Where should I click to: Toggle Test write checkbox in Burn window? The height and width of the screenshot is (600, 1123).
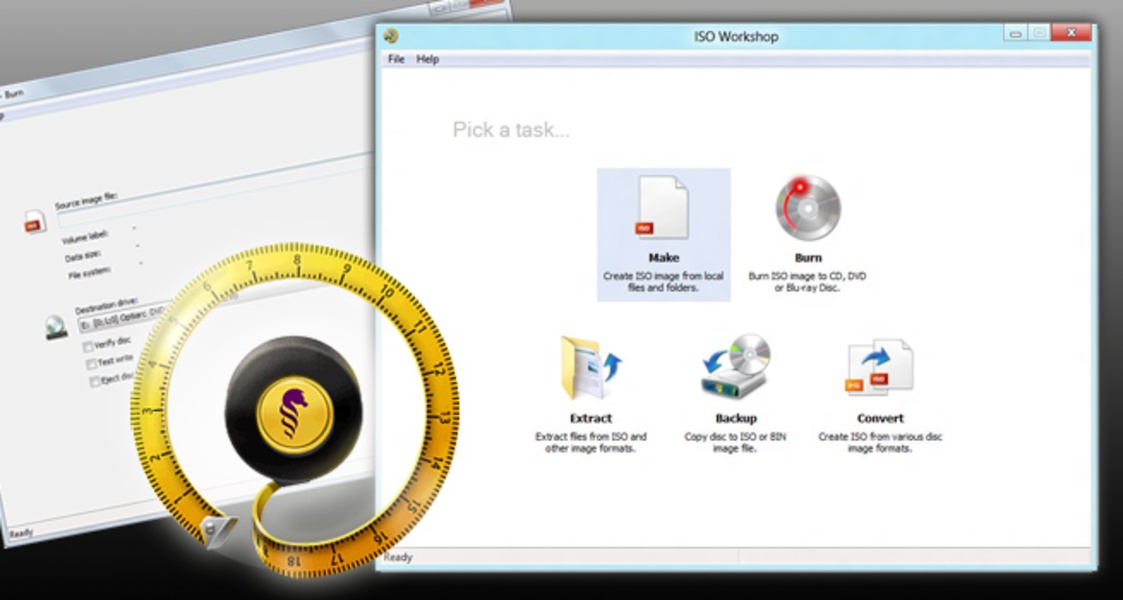tap(91, 364)
